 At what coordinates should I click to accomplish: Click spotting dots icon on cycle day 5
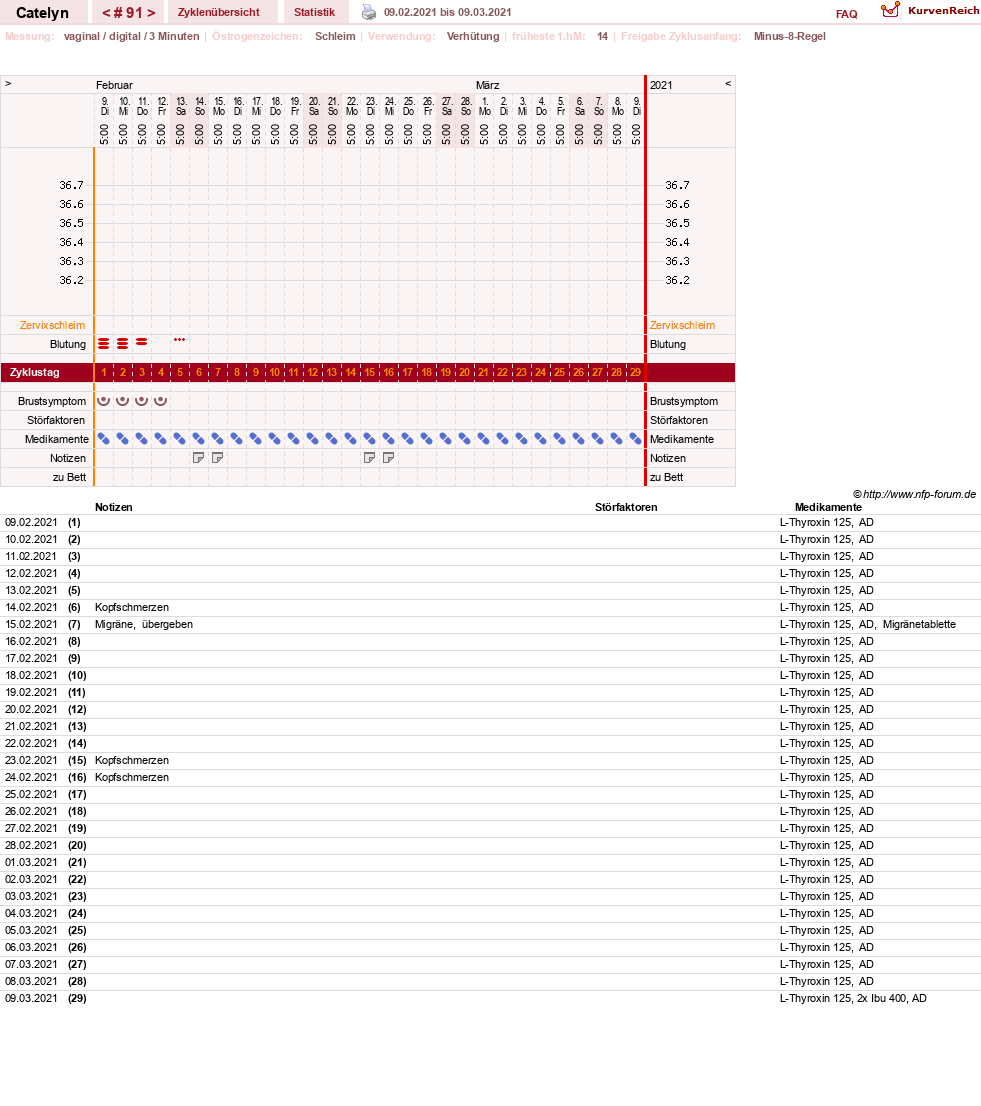(x=179, y=339)
